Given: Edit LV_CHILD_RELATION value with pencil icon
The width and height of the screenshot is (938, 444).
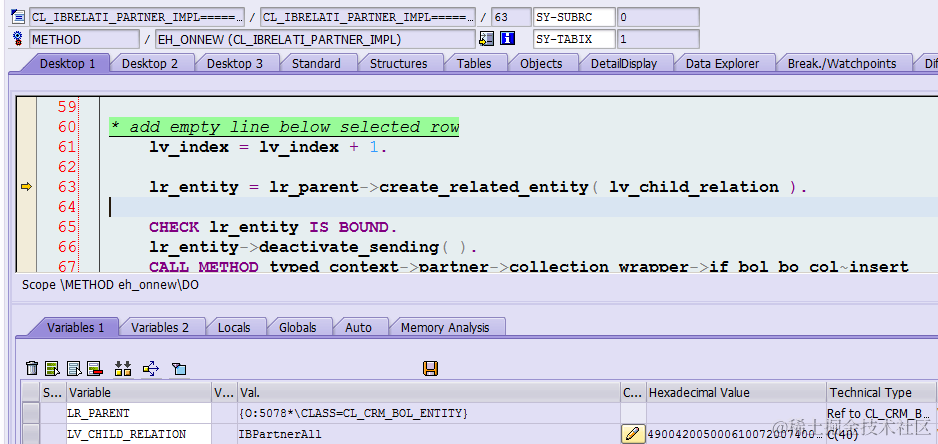Looking at the screenshot, I should click(x=633, y=434).
